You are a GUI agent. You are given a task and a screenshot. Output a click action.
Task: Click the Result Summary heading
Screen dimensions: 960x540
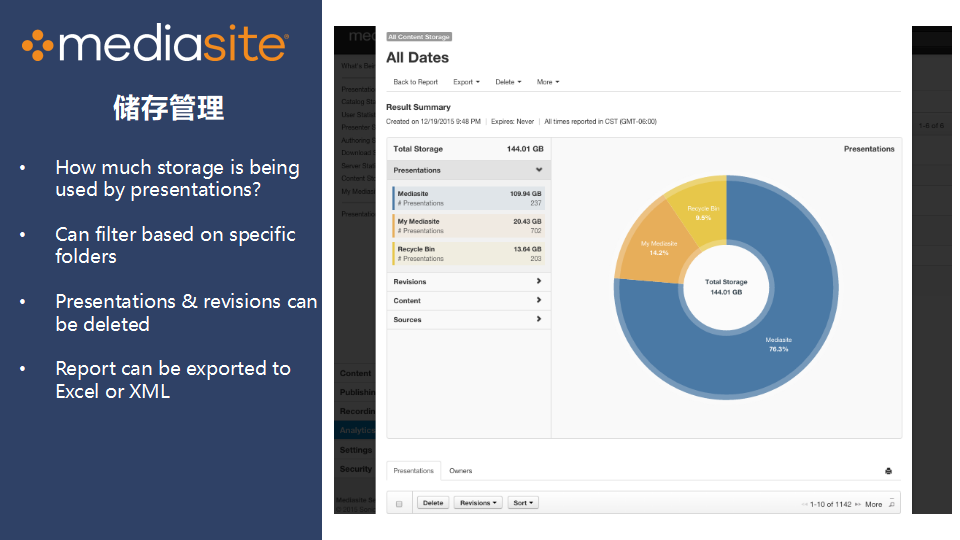[x=418, y=107]
